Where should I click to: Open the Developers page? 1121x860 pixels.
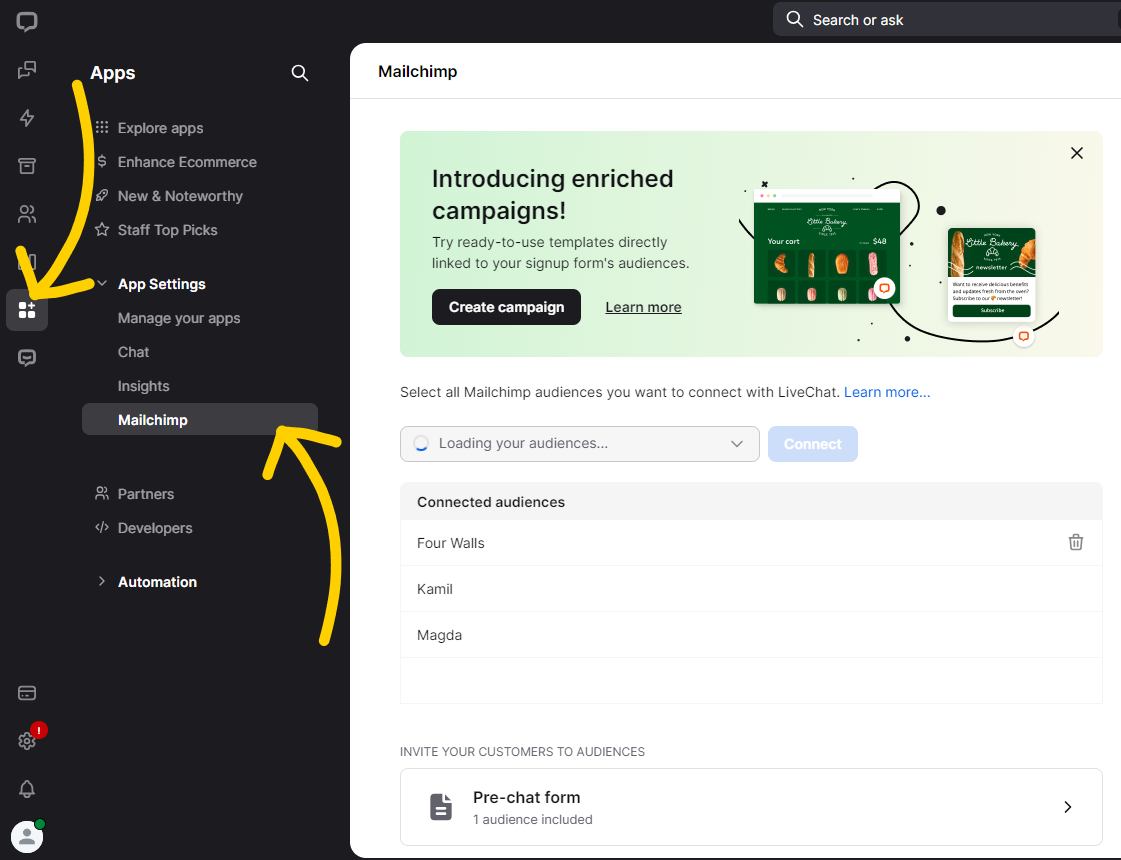click(155, 528)
